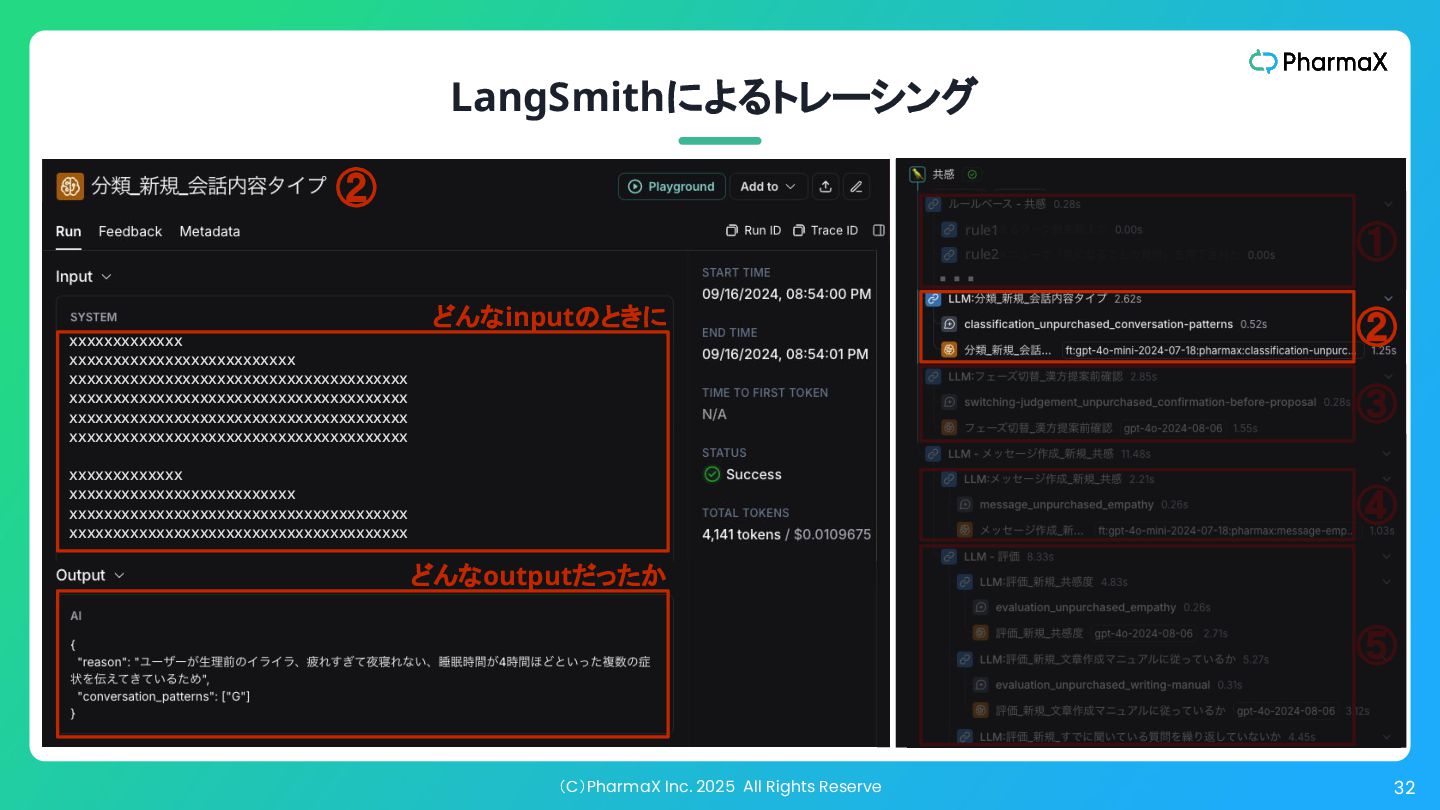Click the chain icon of LLM:分類_新規_会話内容タイプ
Screen dimensions: 1440x810
tap(933, 299)
